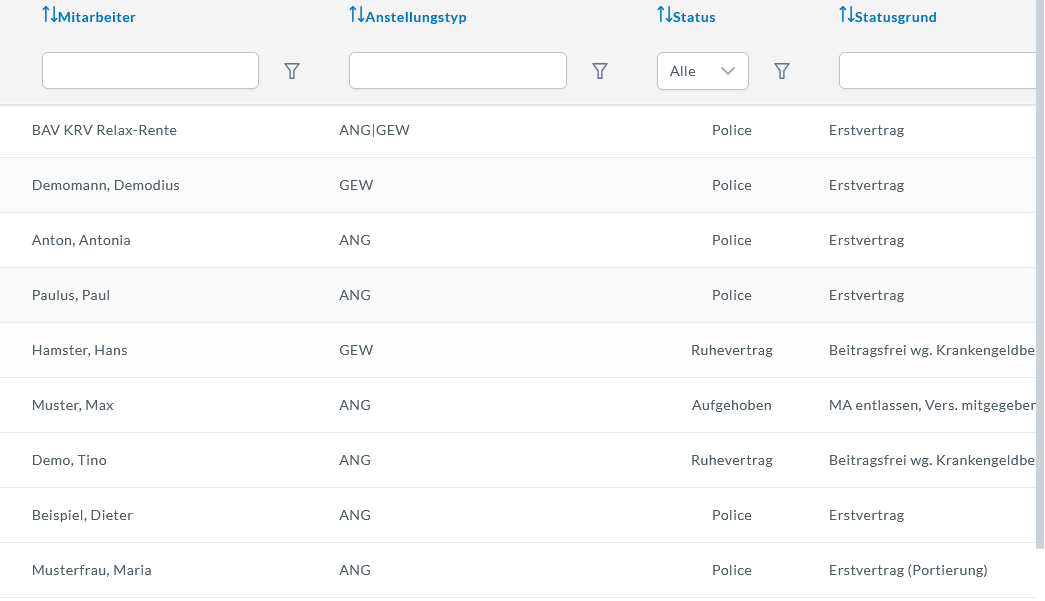Open the Status filter funnel icon

point(782,71)
